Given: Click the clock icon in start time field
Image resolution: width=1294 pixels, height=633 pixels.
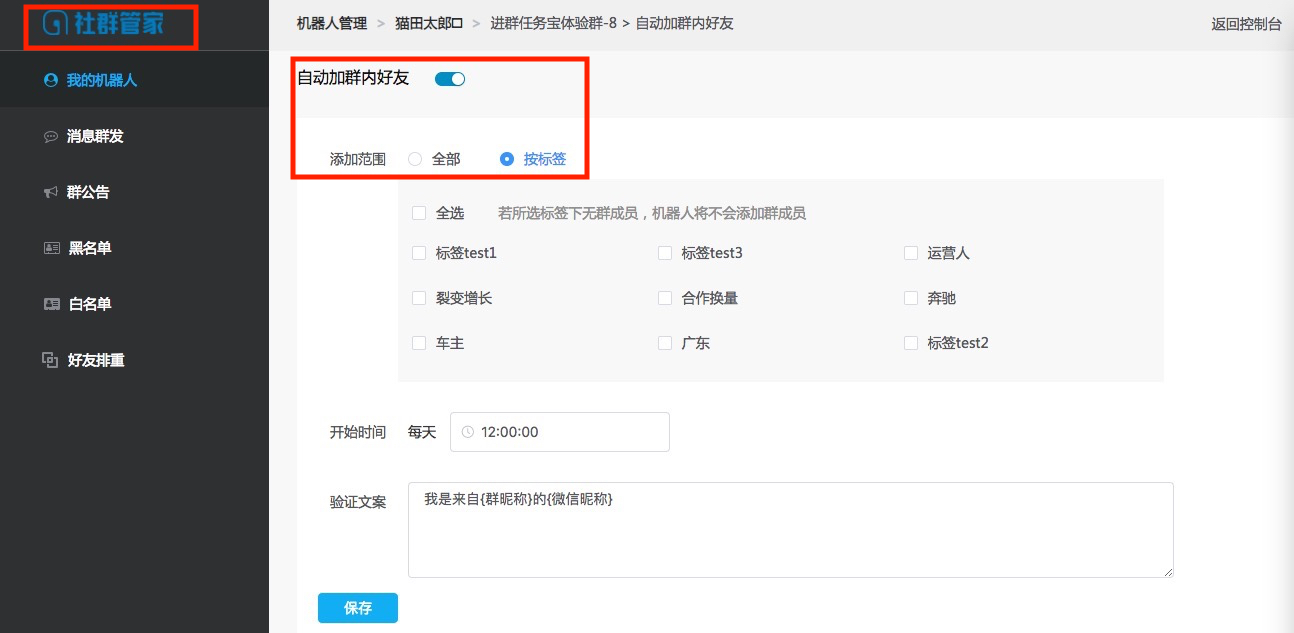Looking at the screenshot, I should coord(468,432).
